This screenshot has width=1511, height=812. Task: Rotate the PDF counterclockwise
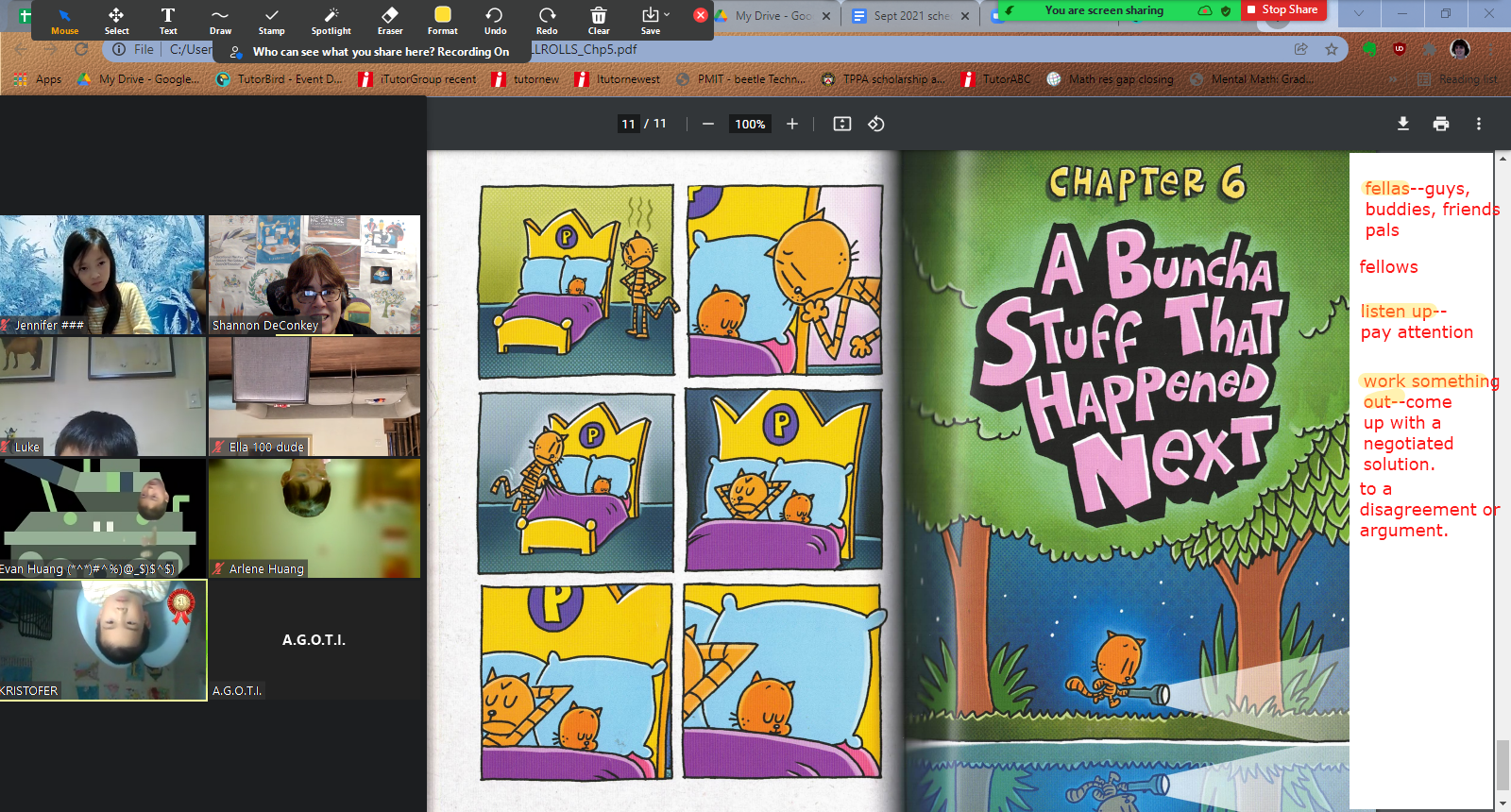876,124
